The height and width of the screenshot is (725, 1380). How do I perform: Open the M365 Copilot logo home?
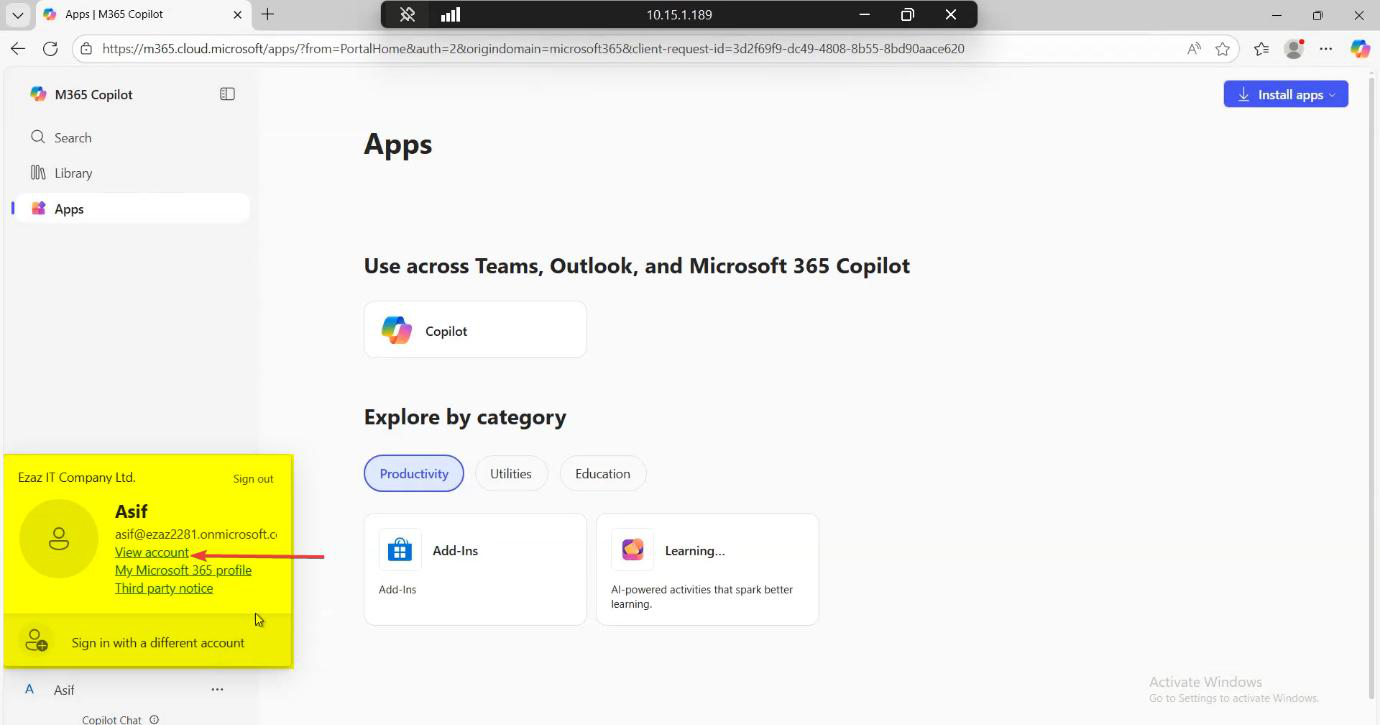tap(38, 94)
